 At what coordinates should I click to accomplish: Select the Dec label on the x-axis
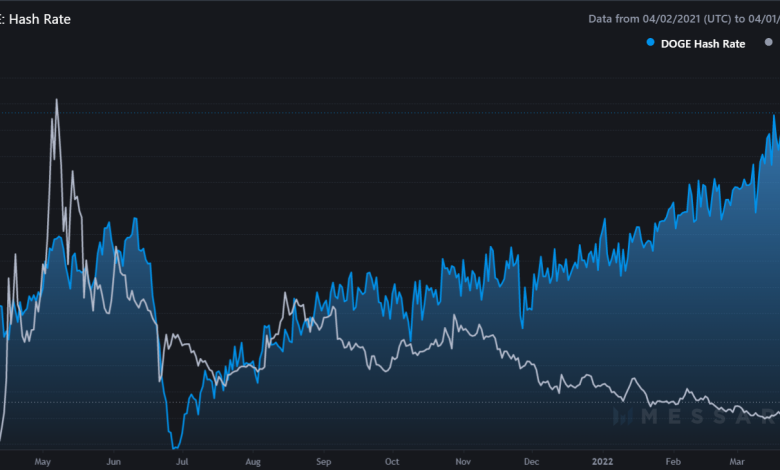(531, 462)
